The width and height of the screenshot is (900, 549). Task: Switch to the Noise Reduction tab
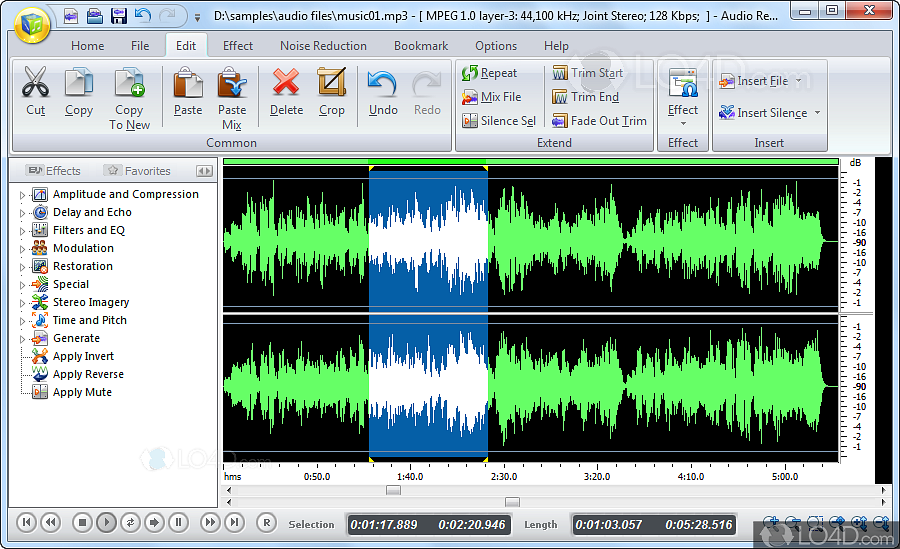point(323,46)
